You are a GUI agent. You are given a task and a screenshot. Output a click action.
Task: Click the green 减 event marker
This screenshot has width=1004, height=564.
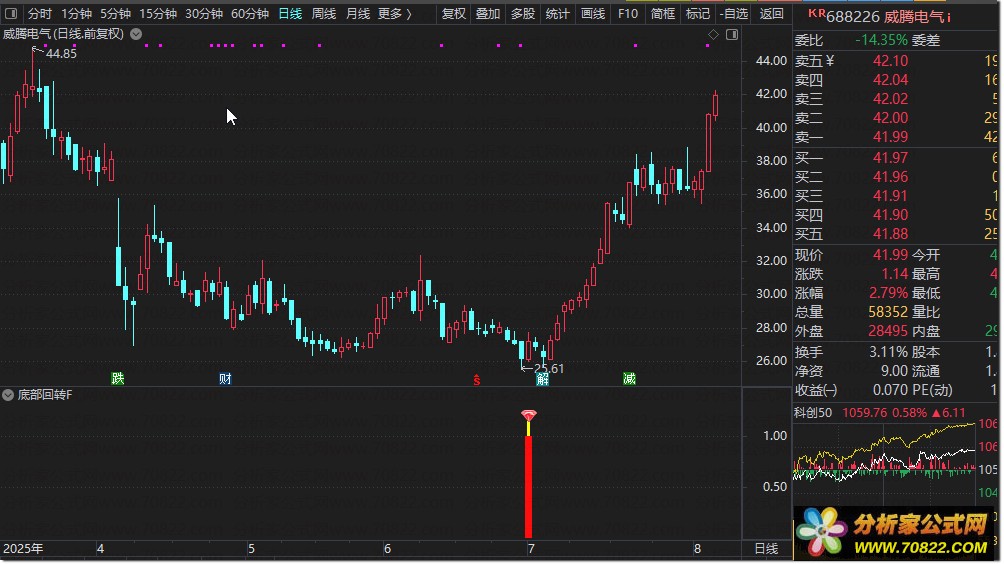(629, 378)
